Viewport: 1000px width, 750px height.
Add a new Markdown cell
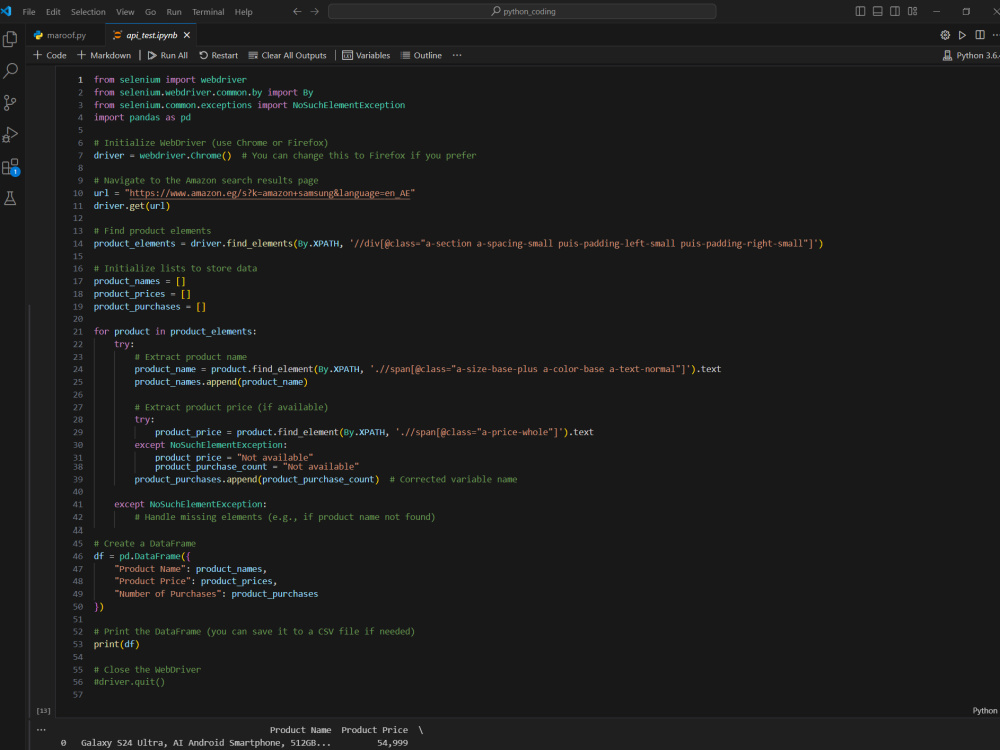tap(104, 55)
